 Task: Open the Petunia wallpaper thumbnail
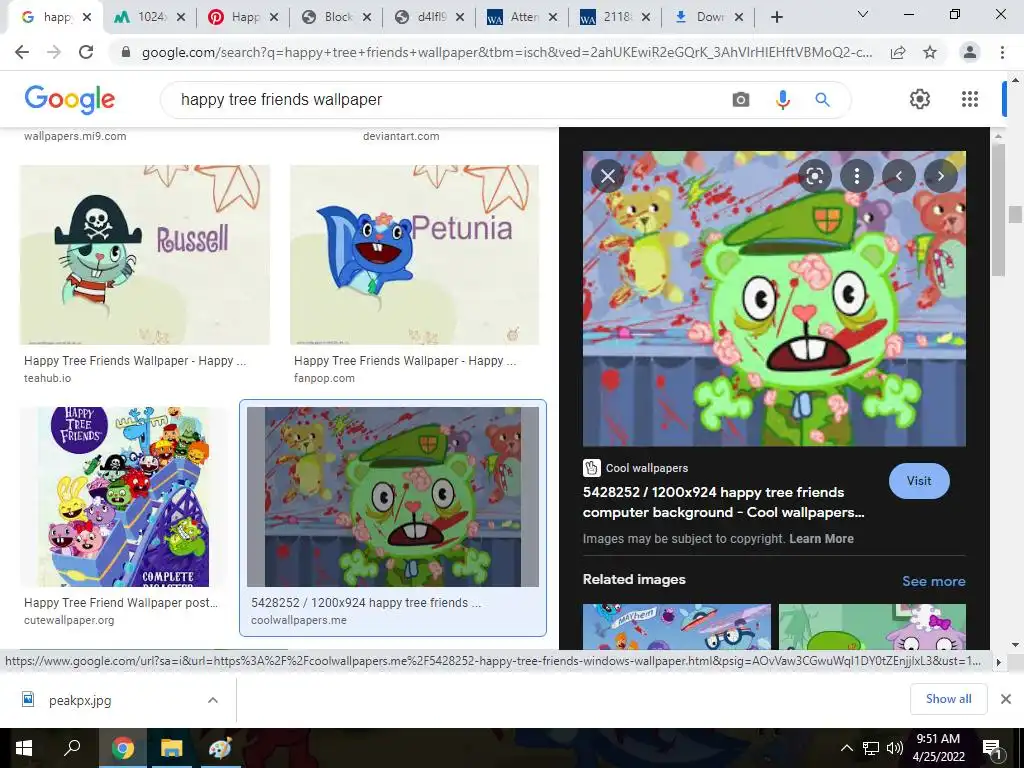point(415,255)
